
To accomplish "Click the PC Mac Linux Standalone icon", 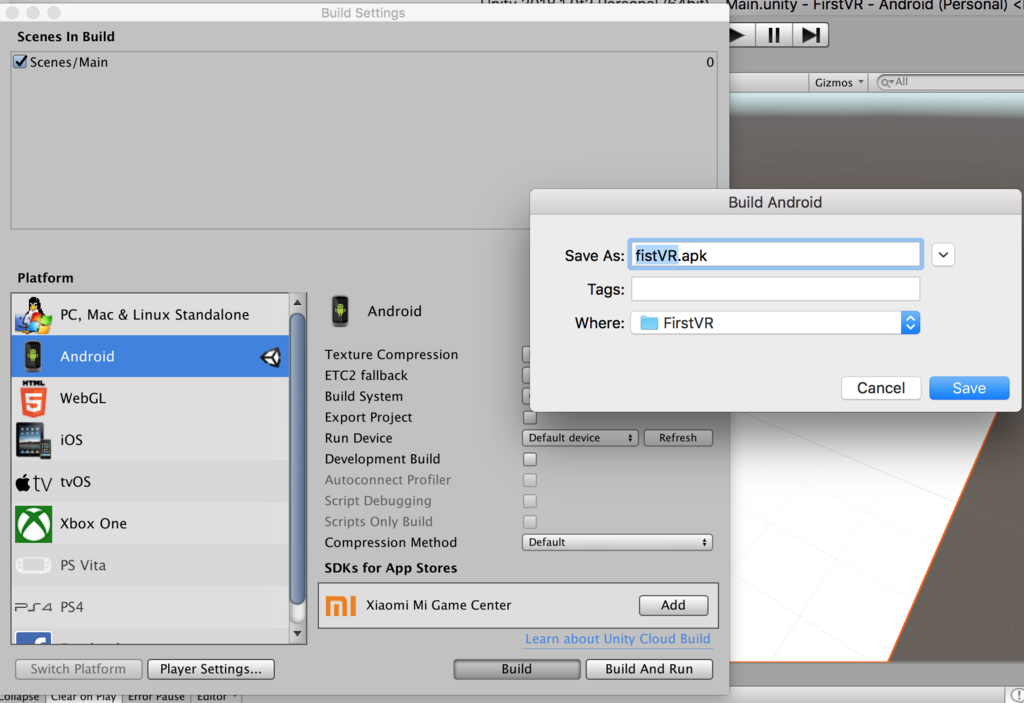I will [33, 315].
